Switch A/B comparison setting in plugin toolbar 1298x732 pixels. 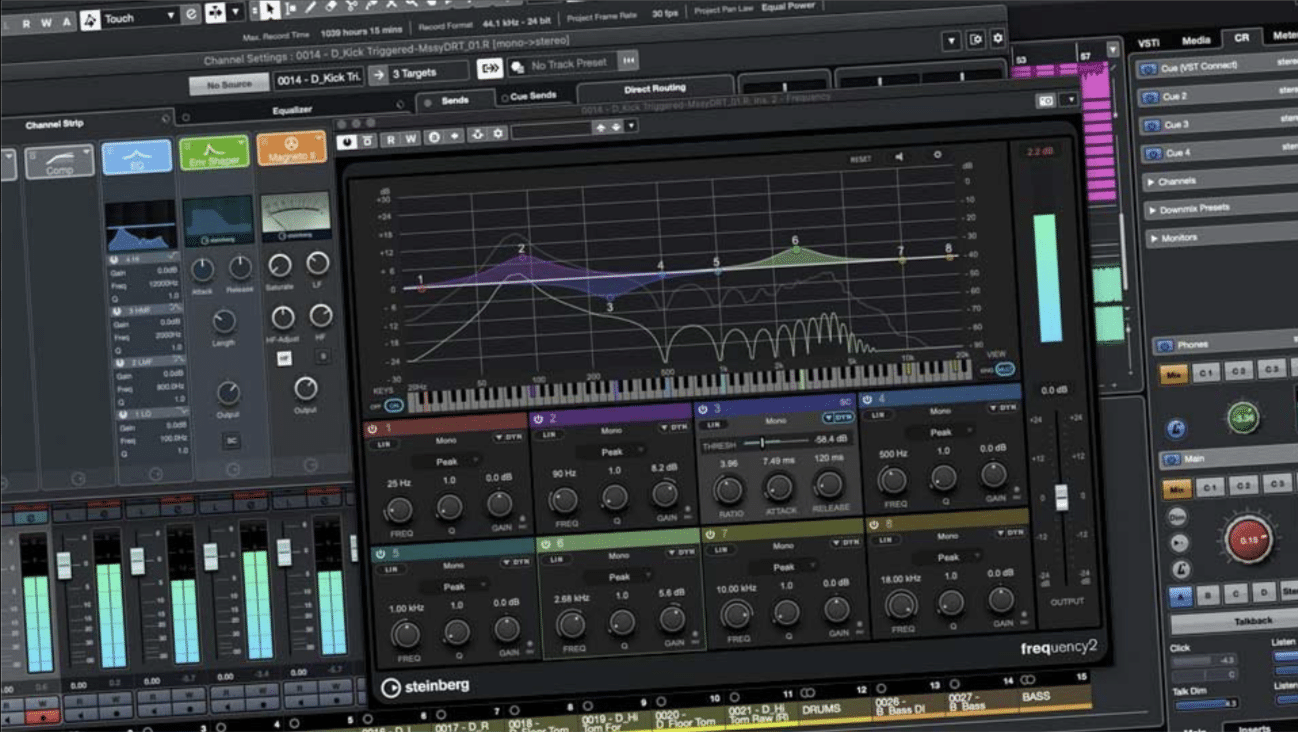[x=435, y=137]
